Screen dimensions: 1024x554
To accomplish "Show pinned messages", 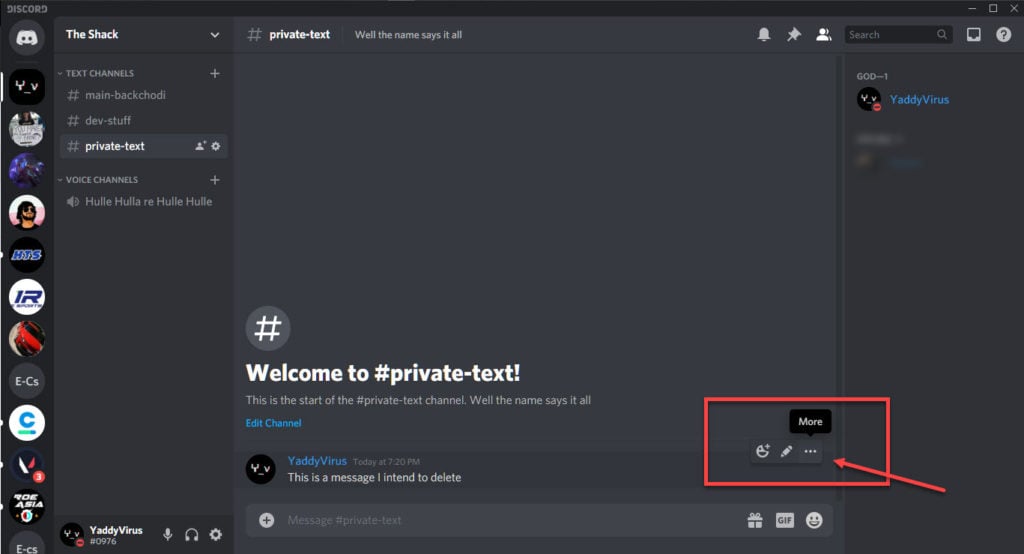I will pyautogui.click(x=793, y=35).
